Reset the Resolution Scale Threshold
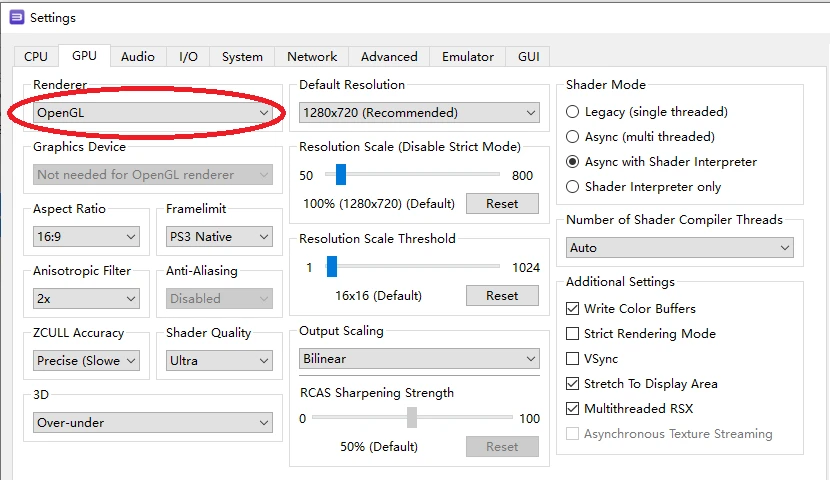Image resolution: width=830 pixels, height=480 pixels. pyautogui.click(x=502, y=296)
